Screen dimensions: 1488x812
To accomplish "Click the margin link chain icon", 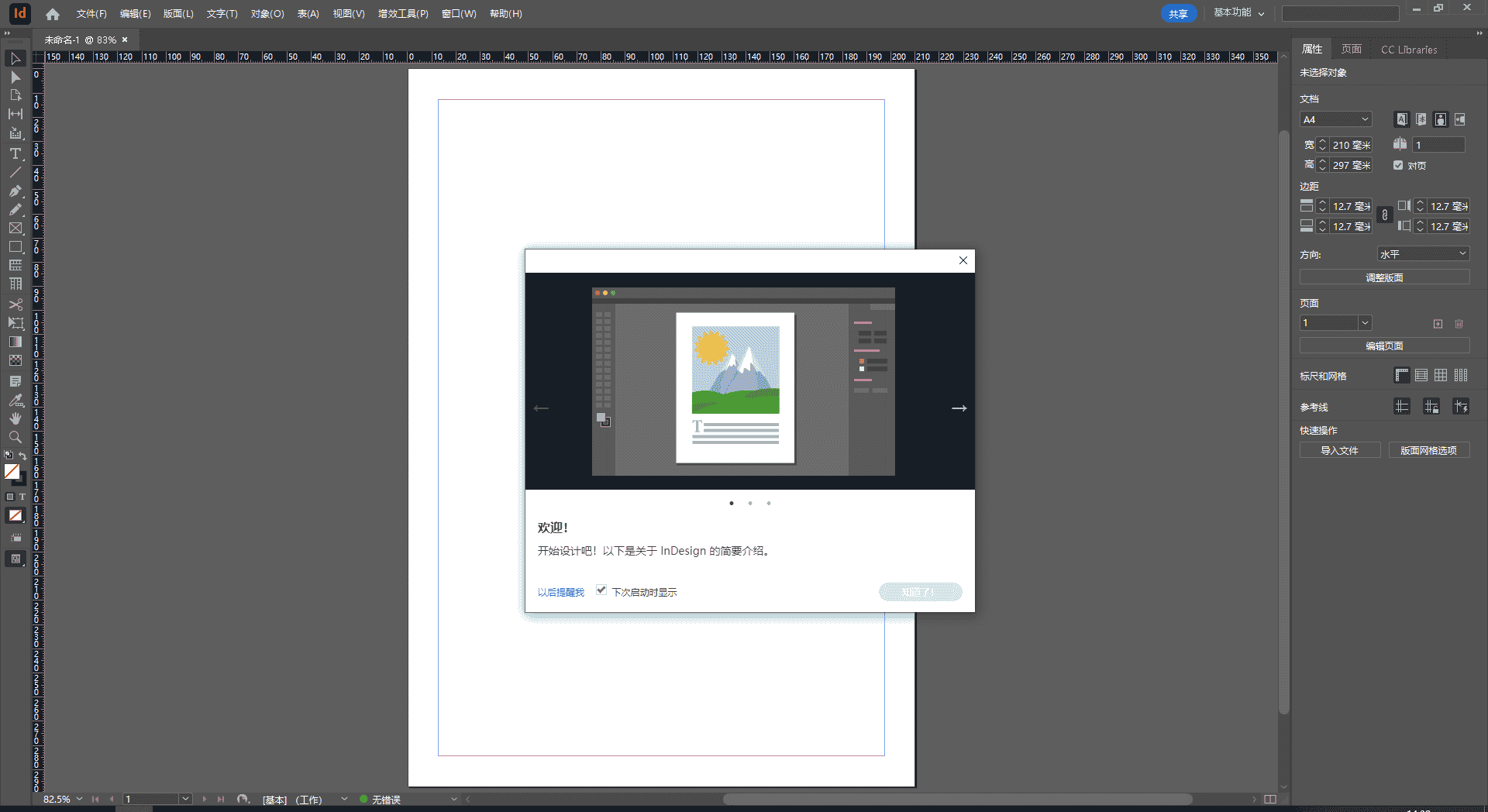I will click(1385, 216).
